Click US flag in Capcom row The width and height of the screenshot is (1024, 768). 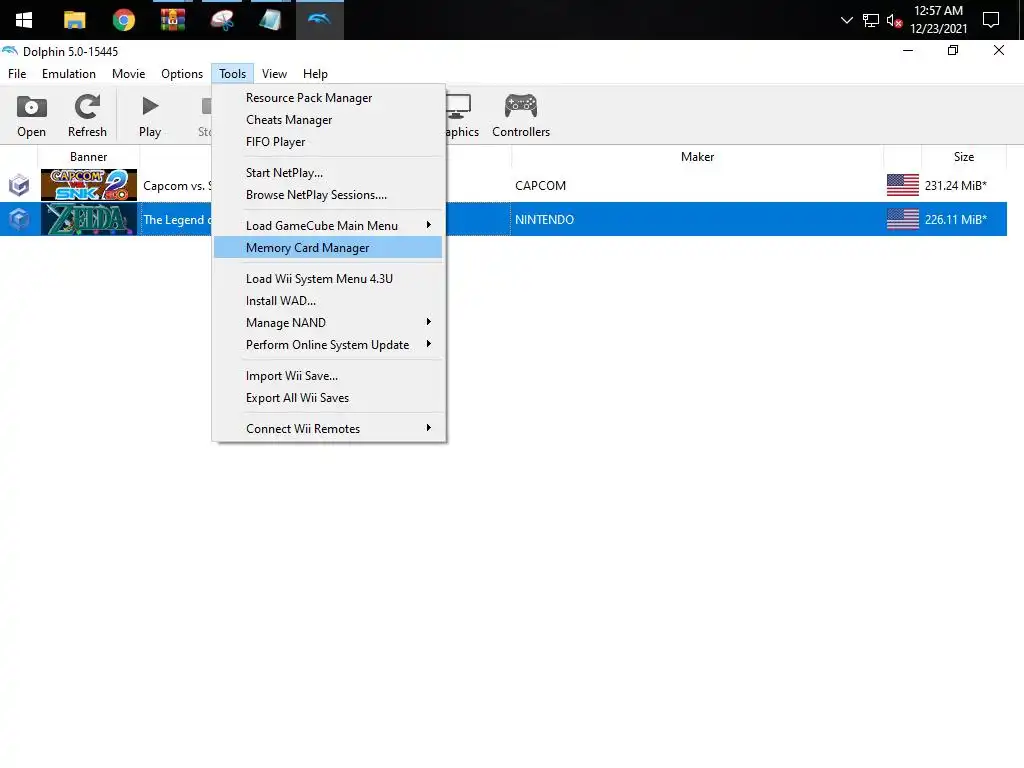(903, 185)
